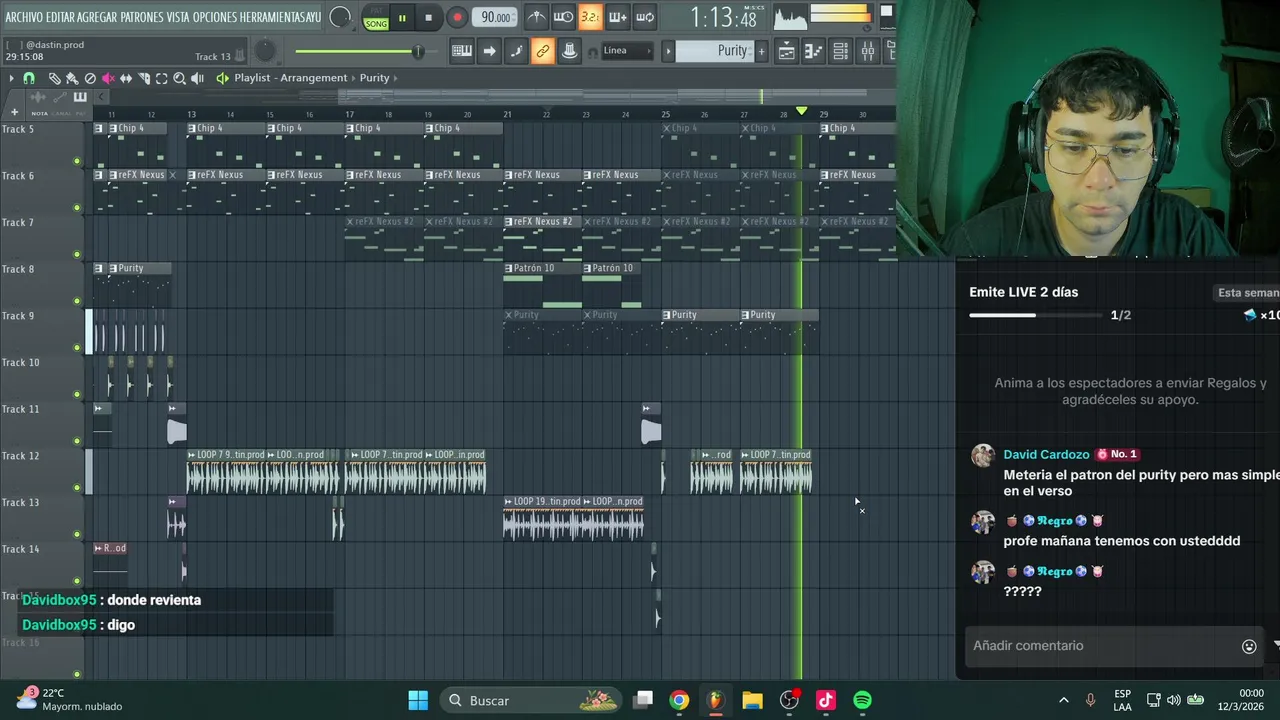
Task: Toggle the orange link to controller button
Action: tap(543, 51)
